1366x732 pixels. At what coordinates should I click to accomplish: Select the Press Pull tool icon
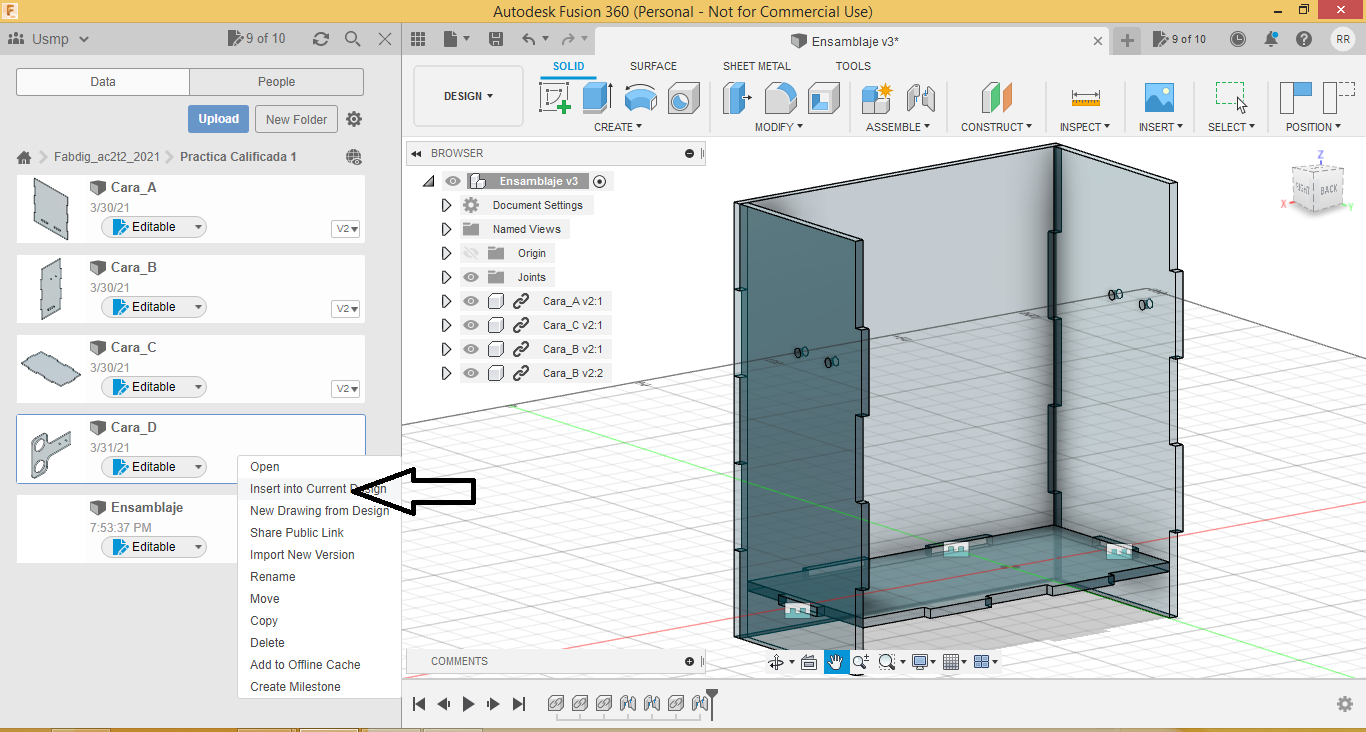738,98
